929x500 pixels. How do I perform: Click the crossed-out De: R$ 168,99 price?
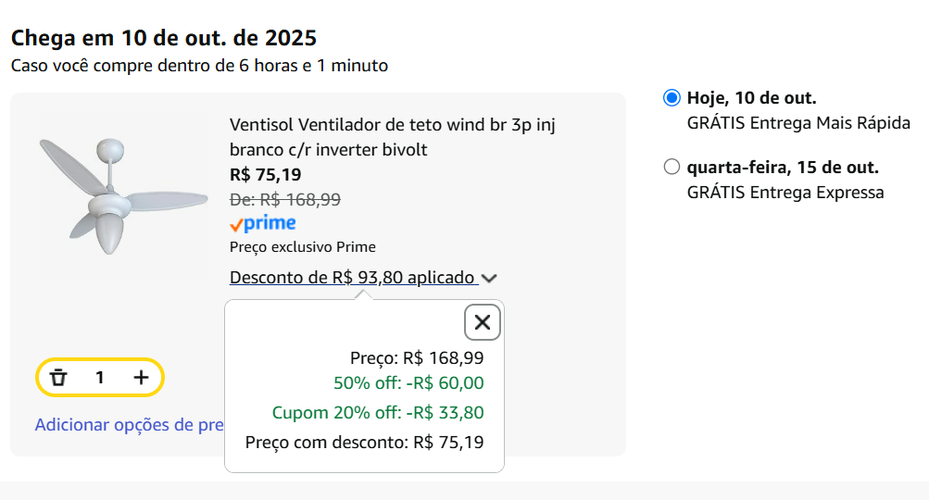pyautogui.click(x=285, y=199)
